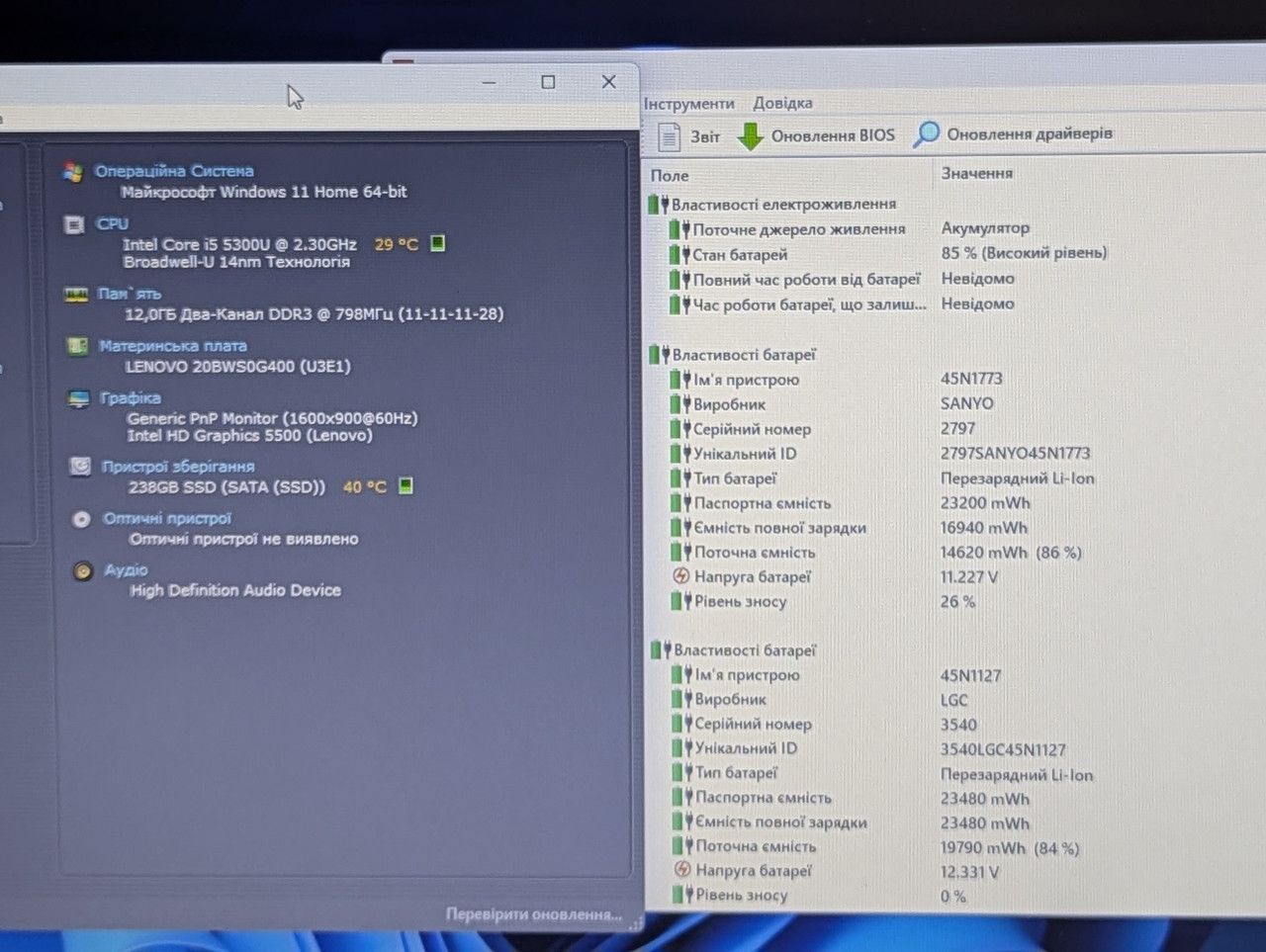Click the Пристрої зберігання drive icon
Screen dimensions: 1266x952
pos(81,467)
